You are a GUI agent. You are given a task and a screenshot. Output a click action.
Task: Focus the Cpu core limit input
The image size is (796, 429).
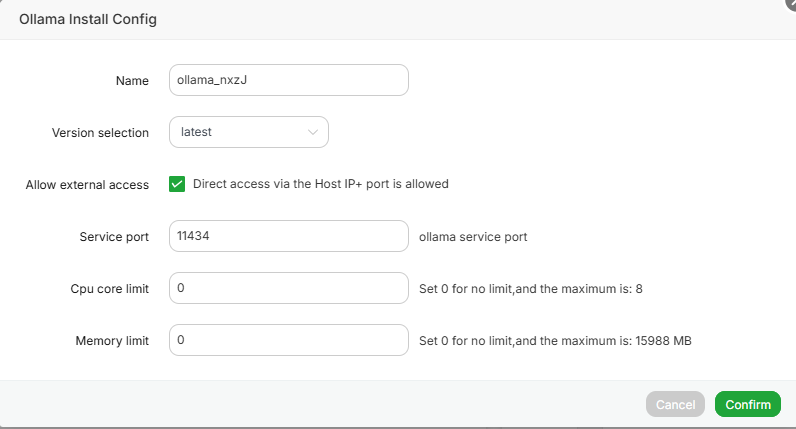point(288,288)
